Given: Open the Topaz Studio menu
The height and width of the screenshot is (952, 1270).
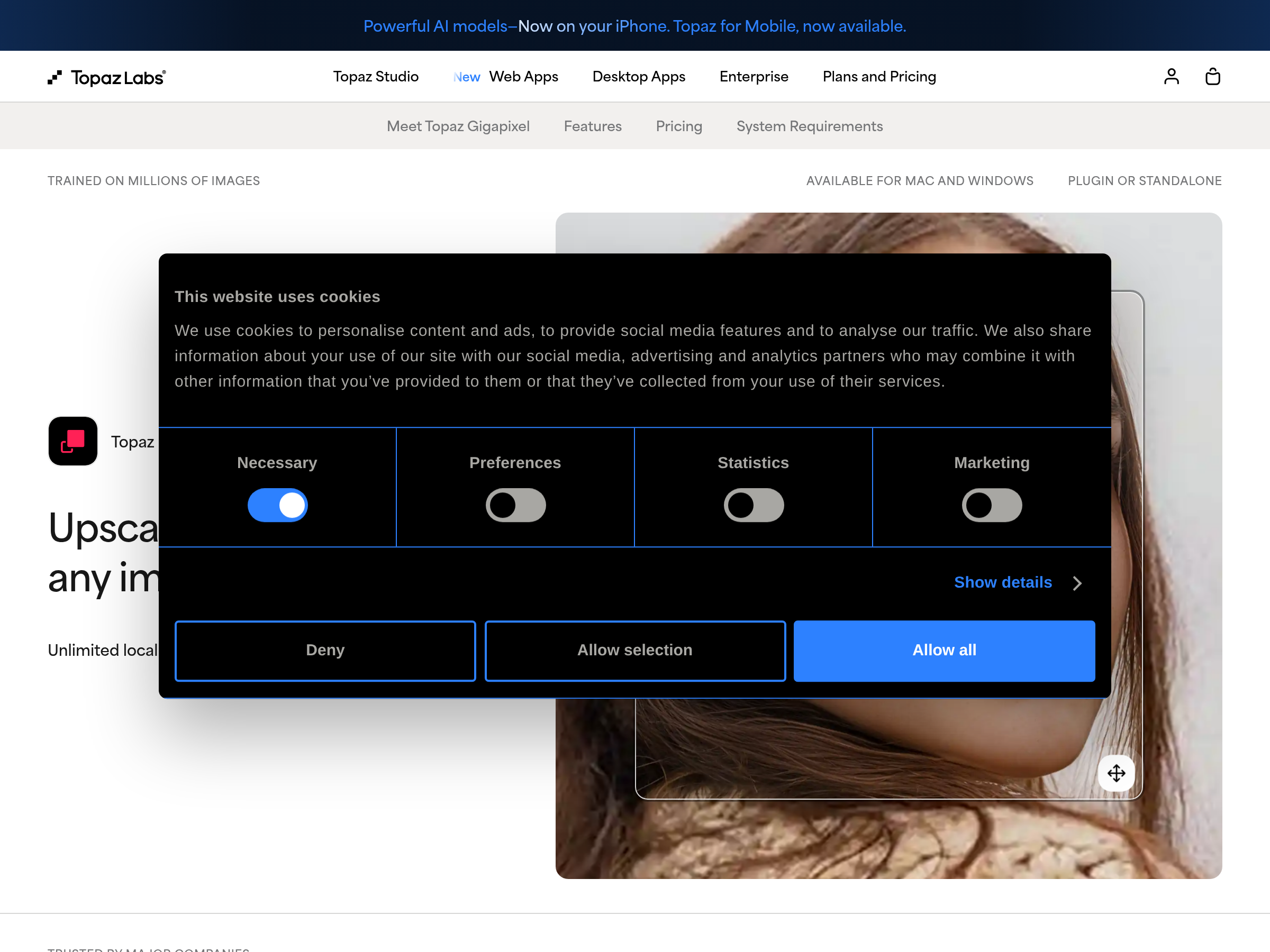Looking at the screenshot, I should coord(376,76).
